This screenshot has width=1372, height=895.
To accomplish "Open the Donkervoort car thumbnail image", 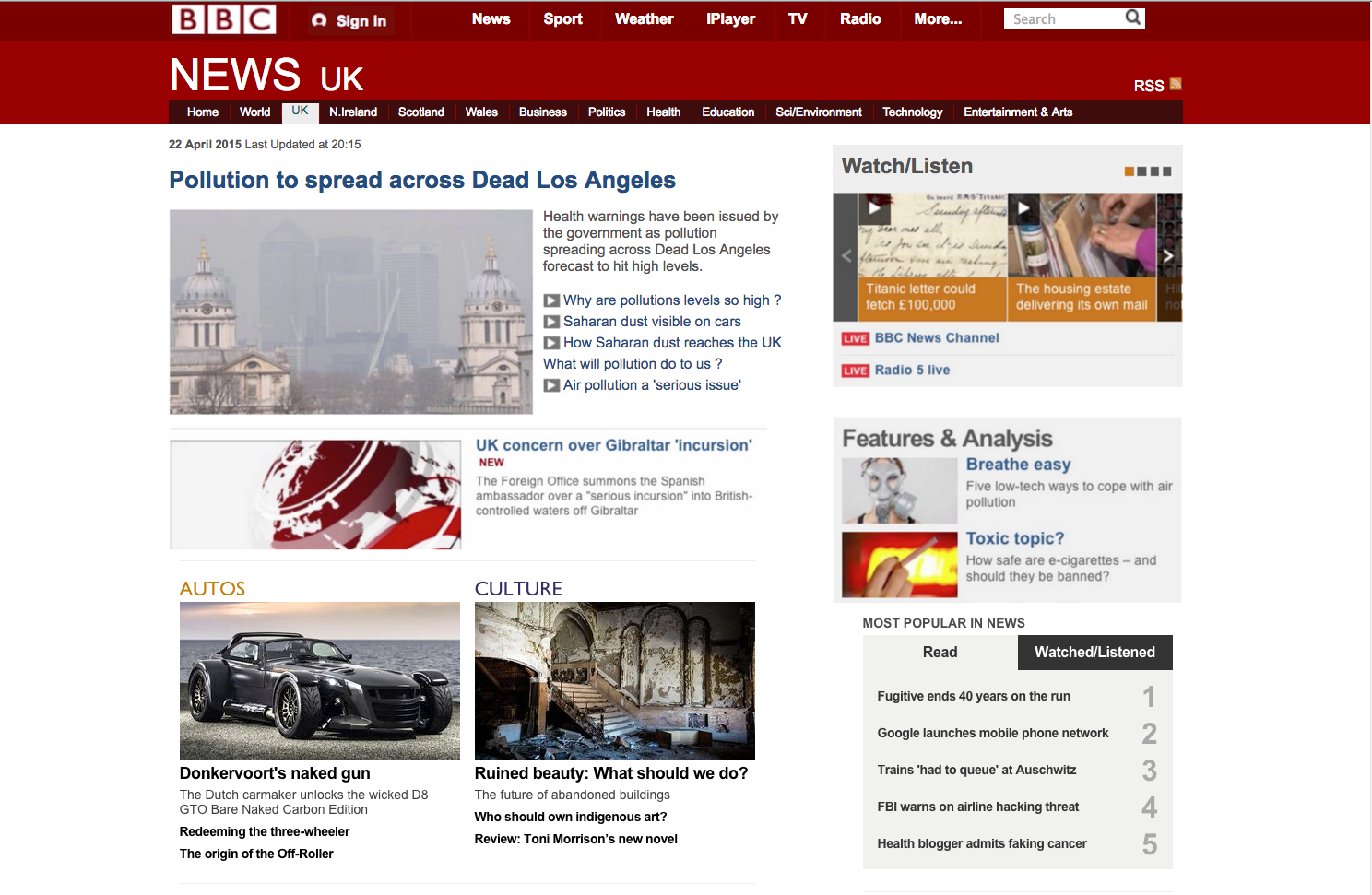I will (x=320, y=680).
